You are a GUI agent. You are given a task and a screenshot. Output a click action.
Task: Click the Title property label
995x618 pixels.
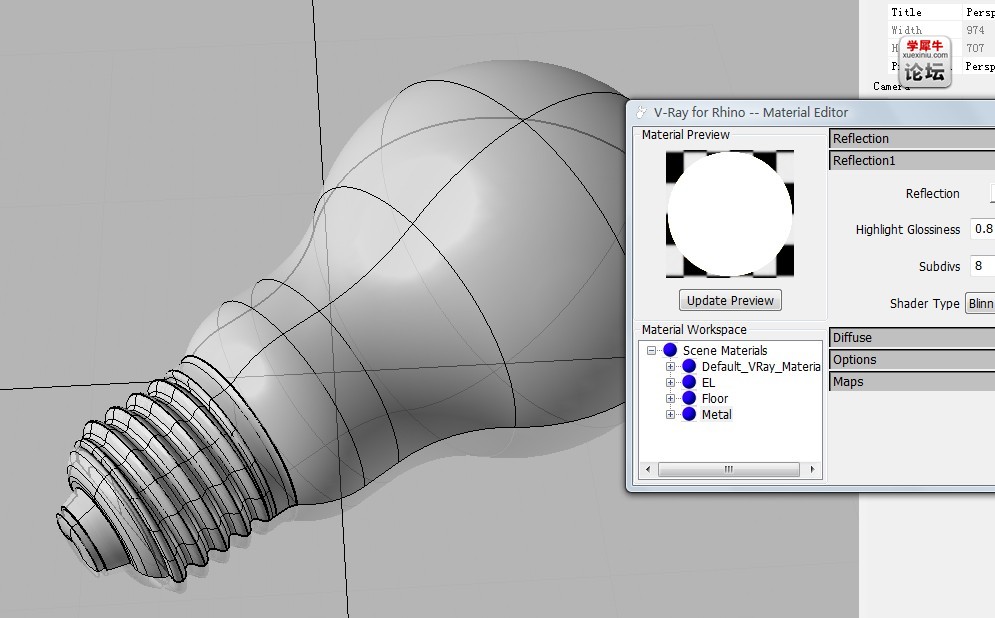[x=906, y=12]
